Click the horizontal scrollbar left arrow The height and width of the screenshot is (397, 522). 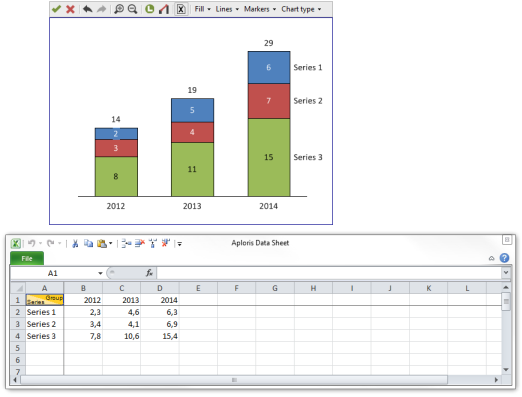point(15,380)
